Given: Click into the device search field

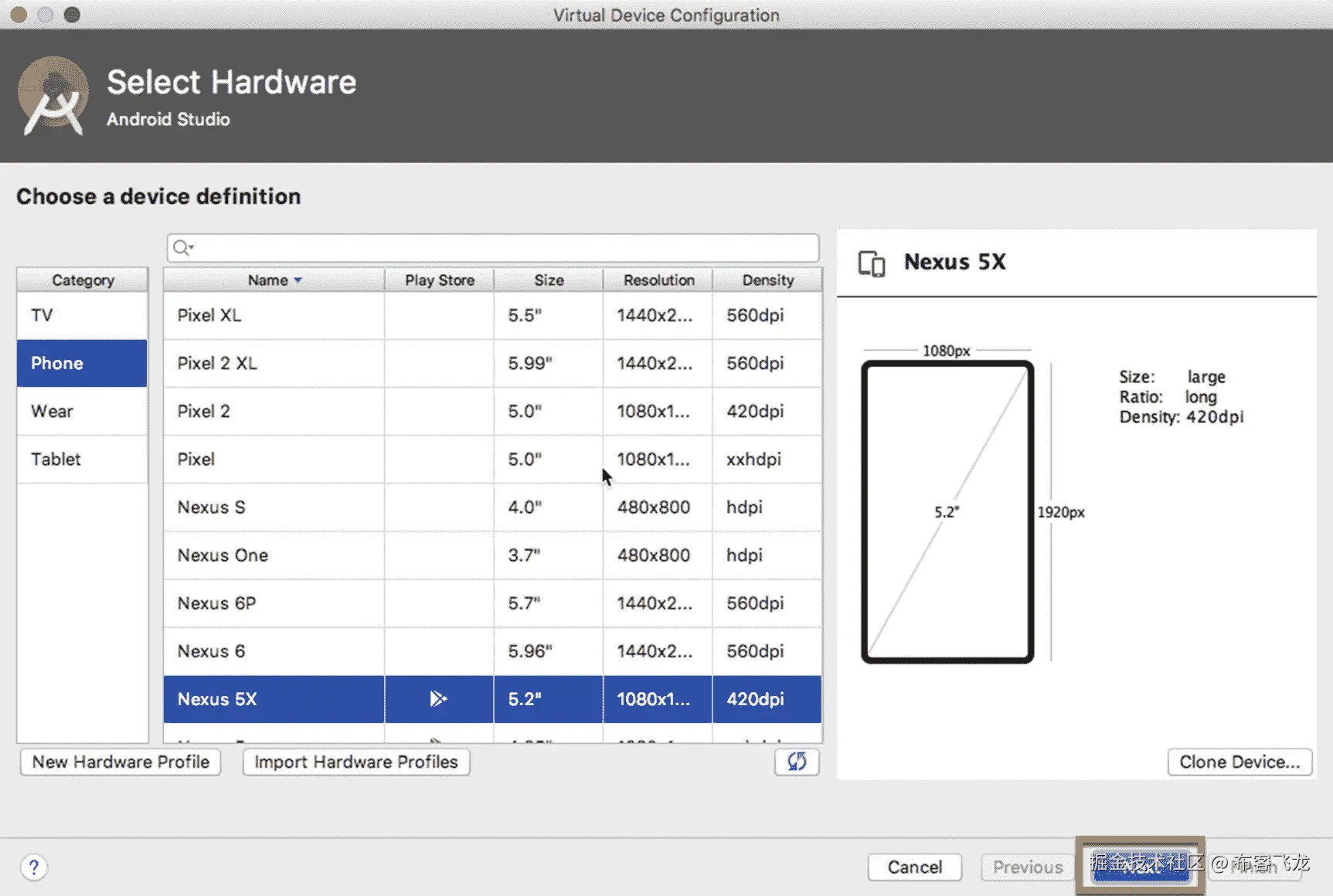Looking at the screenshot, I should click(493, 248).
